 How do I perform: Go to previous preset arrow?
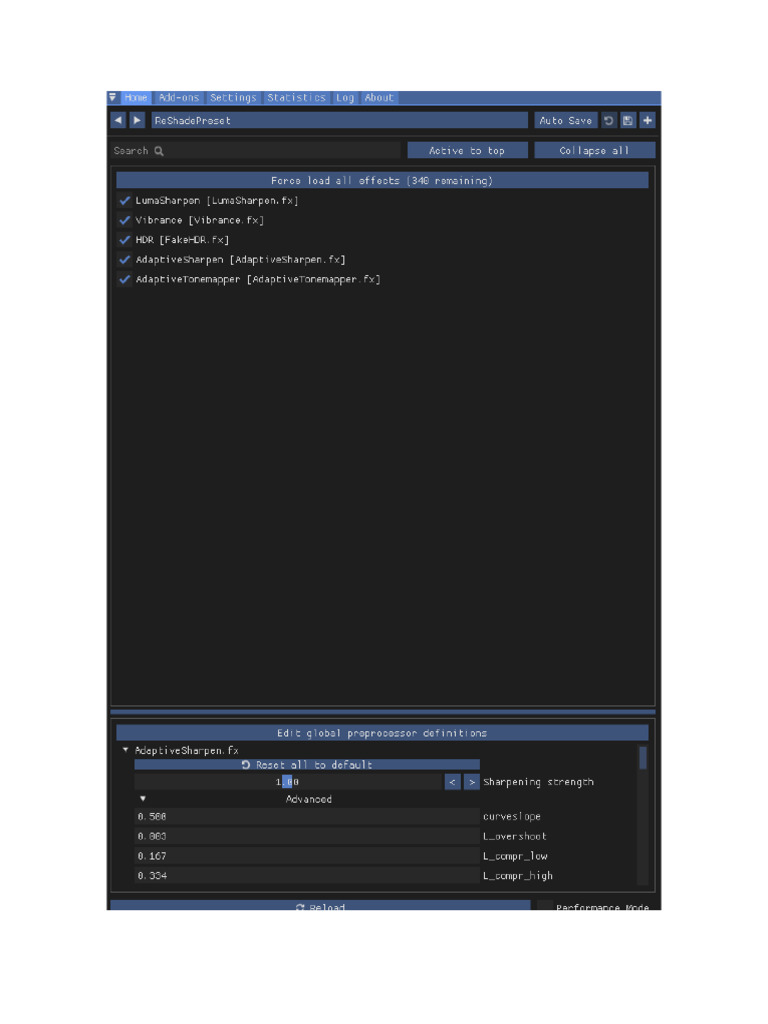click(x=118, y=120)
